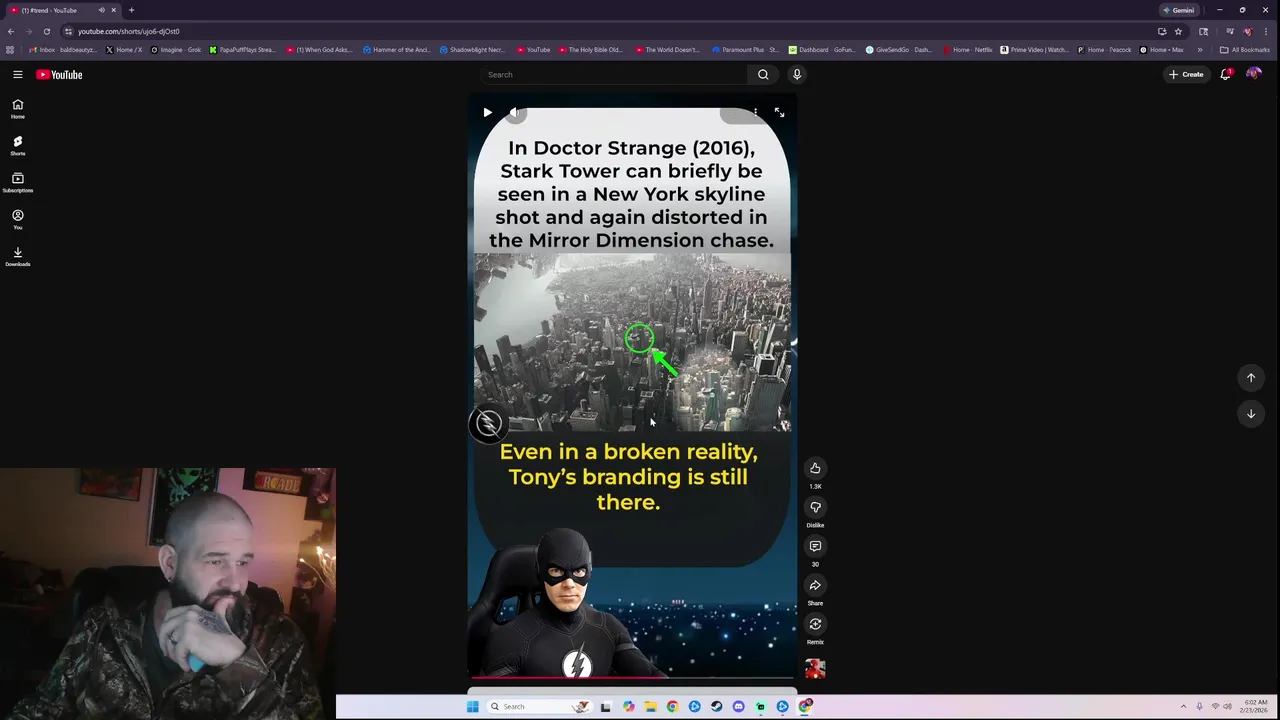Show hidden system tray icons
Viewport: 1280px width, 720px height.
(x=1183, y=706)
